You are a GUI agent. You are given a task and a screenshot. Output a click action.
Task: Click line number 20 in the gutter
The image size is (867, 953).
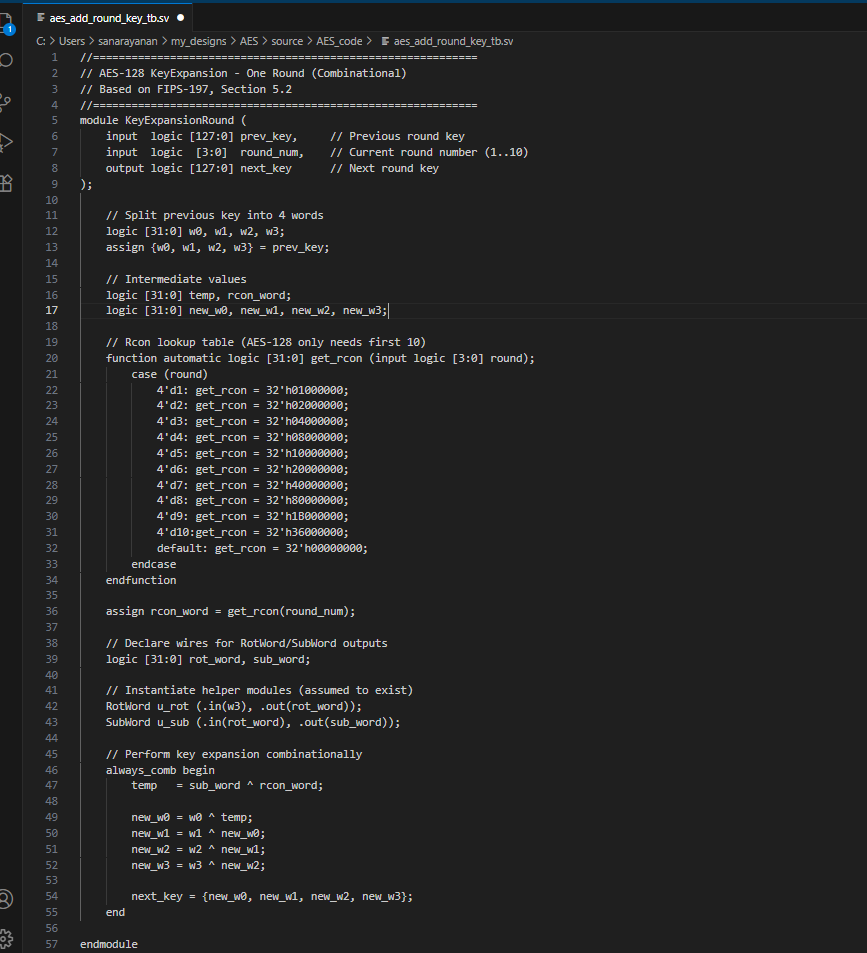tap(51, 358)
